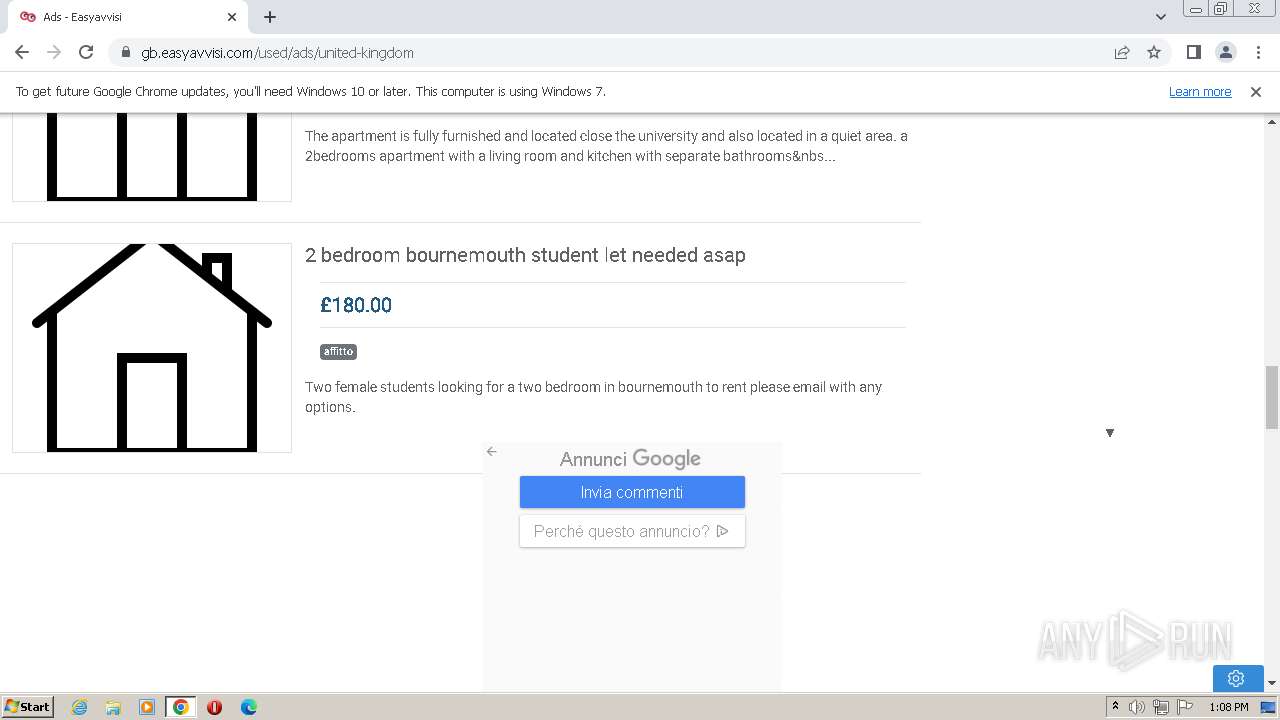Image resolution: width=1280 pixels, height=720 pixels.
Task: Open the Windows Start menu
Action: point(27,706)
